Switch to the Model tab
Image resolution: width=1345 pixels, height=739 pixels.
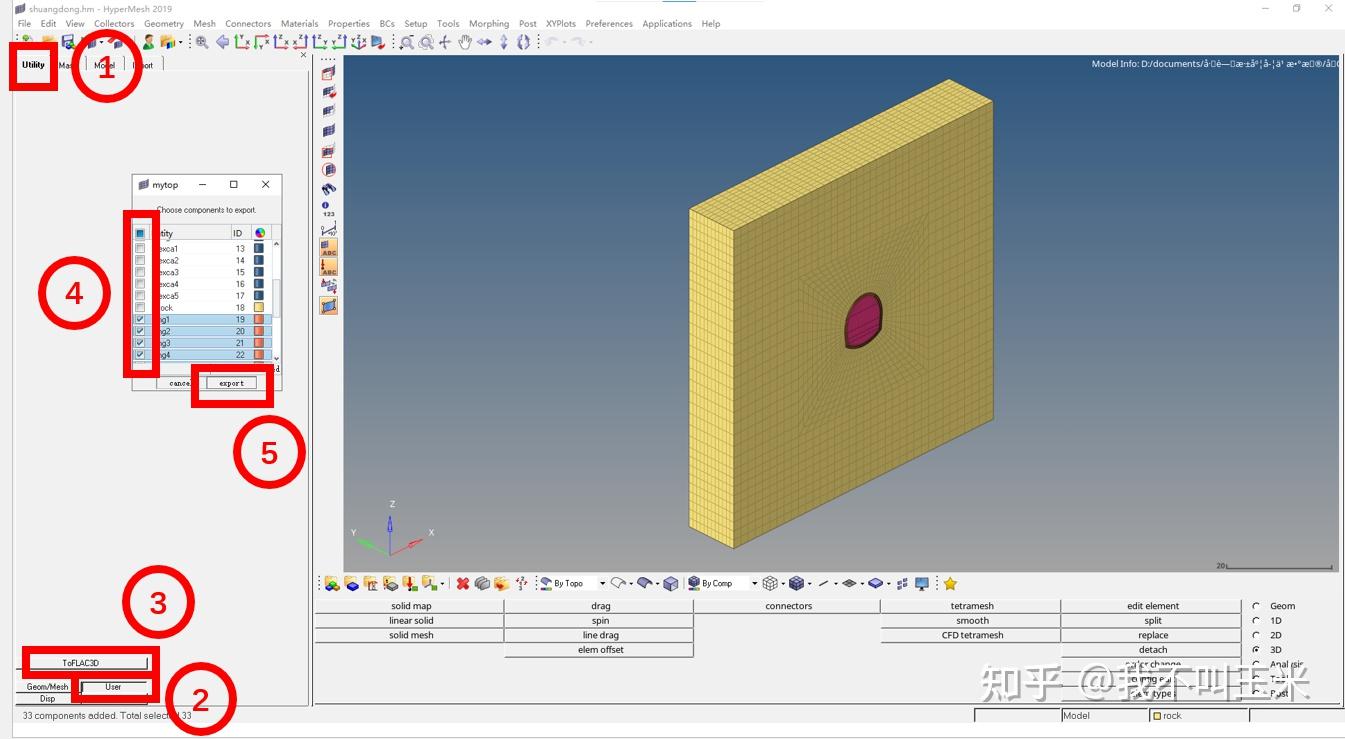click(103, 63)
